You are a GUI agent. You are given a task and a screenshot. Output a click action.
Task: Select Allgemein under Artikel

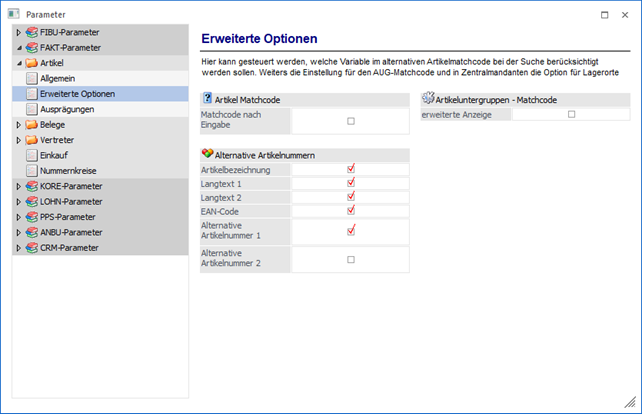click(58, 78)
